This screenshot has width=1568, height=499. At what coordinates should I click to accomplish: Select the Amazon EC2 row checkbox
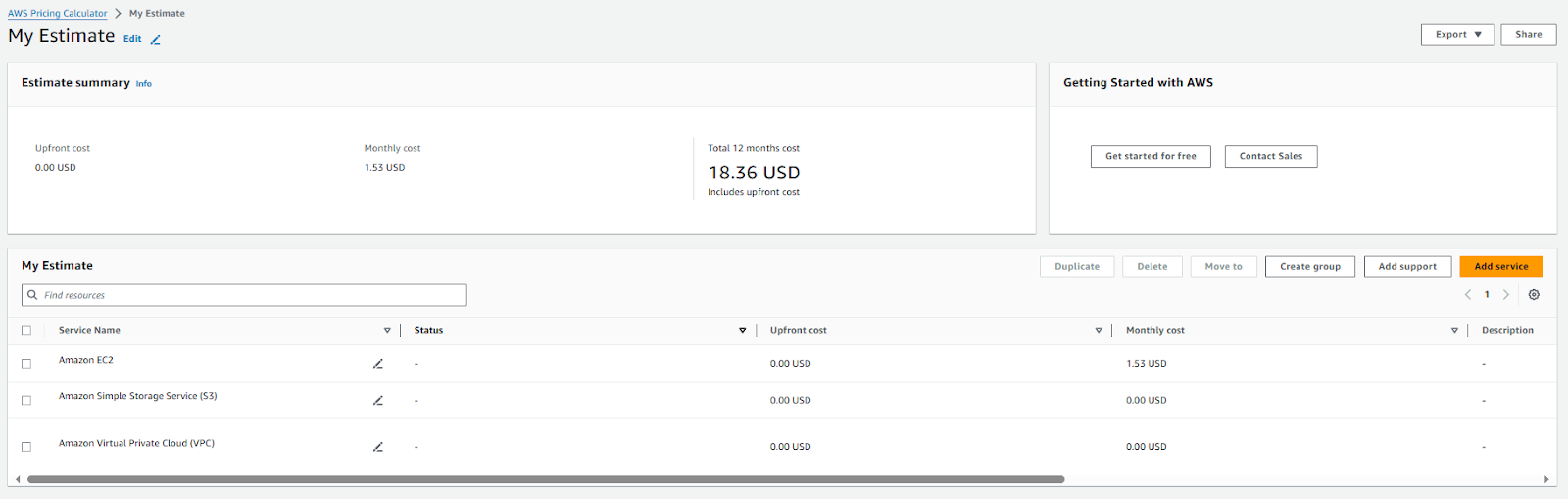tap(26, 364)
